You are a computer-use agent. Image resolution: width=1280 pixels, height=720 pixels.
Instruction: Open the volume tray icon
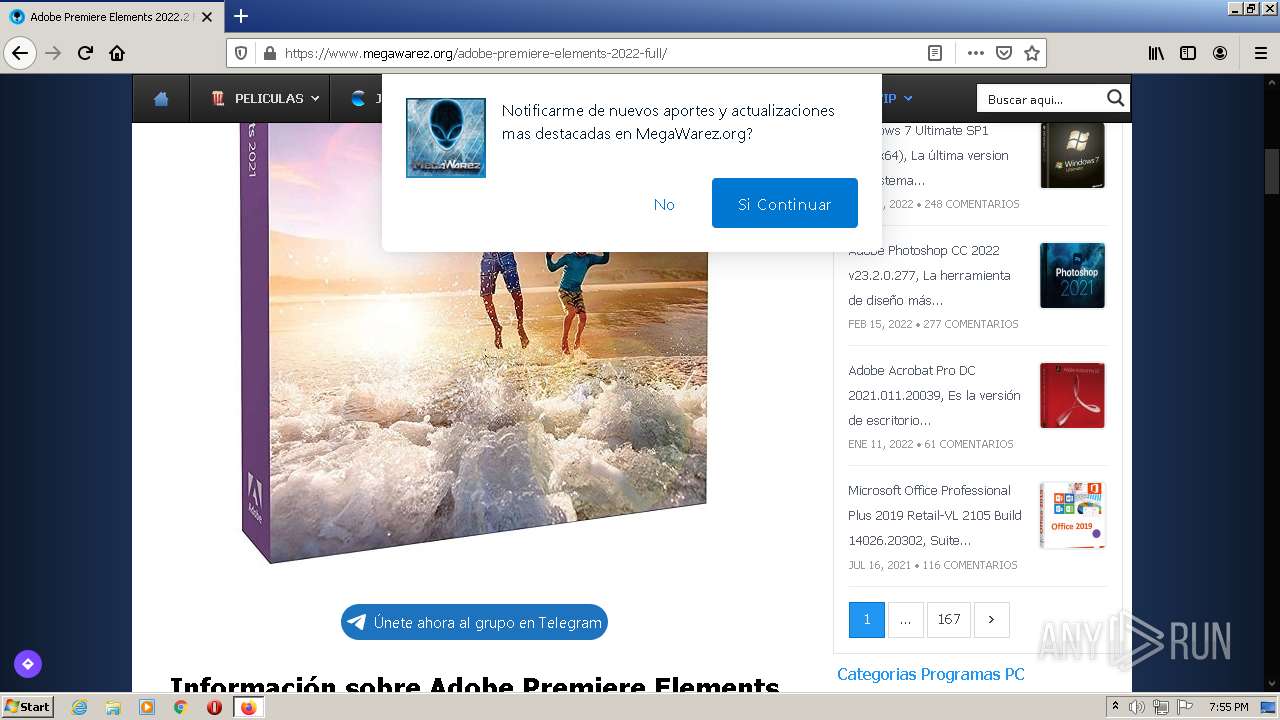coord(1138,707)
